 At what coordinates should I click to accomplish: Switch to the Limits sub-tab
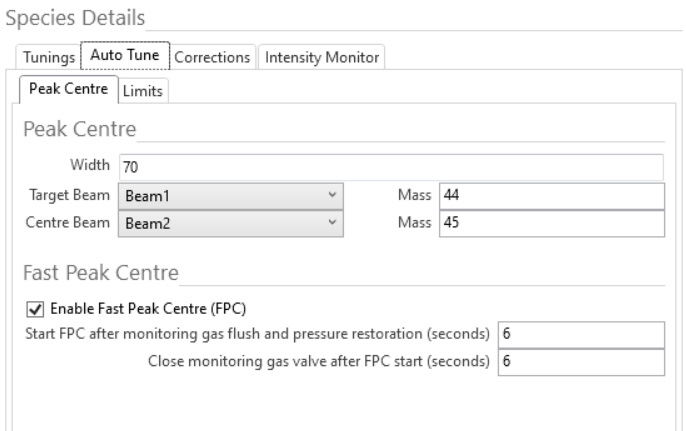(144, 91)
